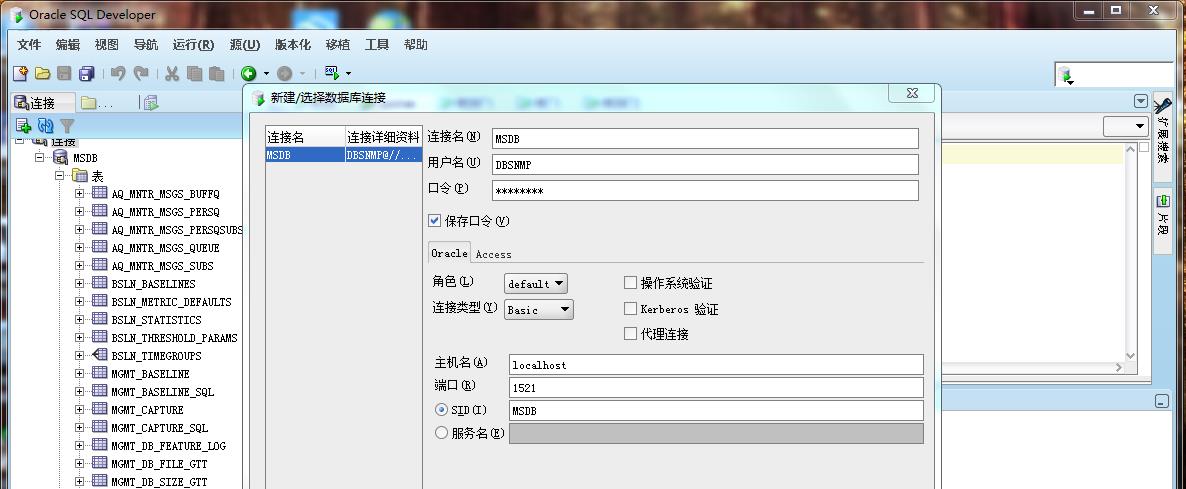Enable OS Authentication (操作系统验证) checkbox
The image size is (1186, 489).
[630, 283]
